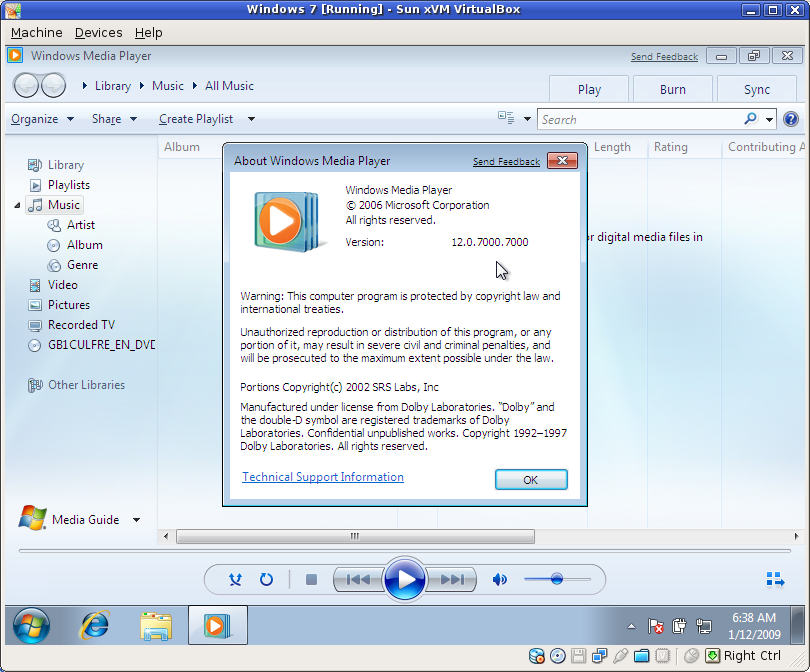Collapse the Music tree node
The image size is (810, 672).
click(x=18, y=205)
